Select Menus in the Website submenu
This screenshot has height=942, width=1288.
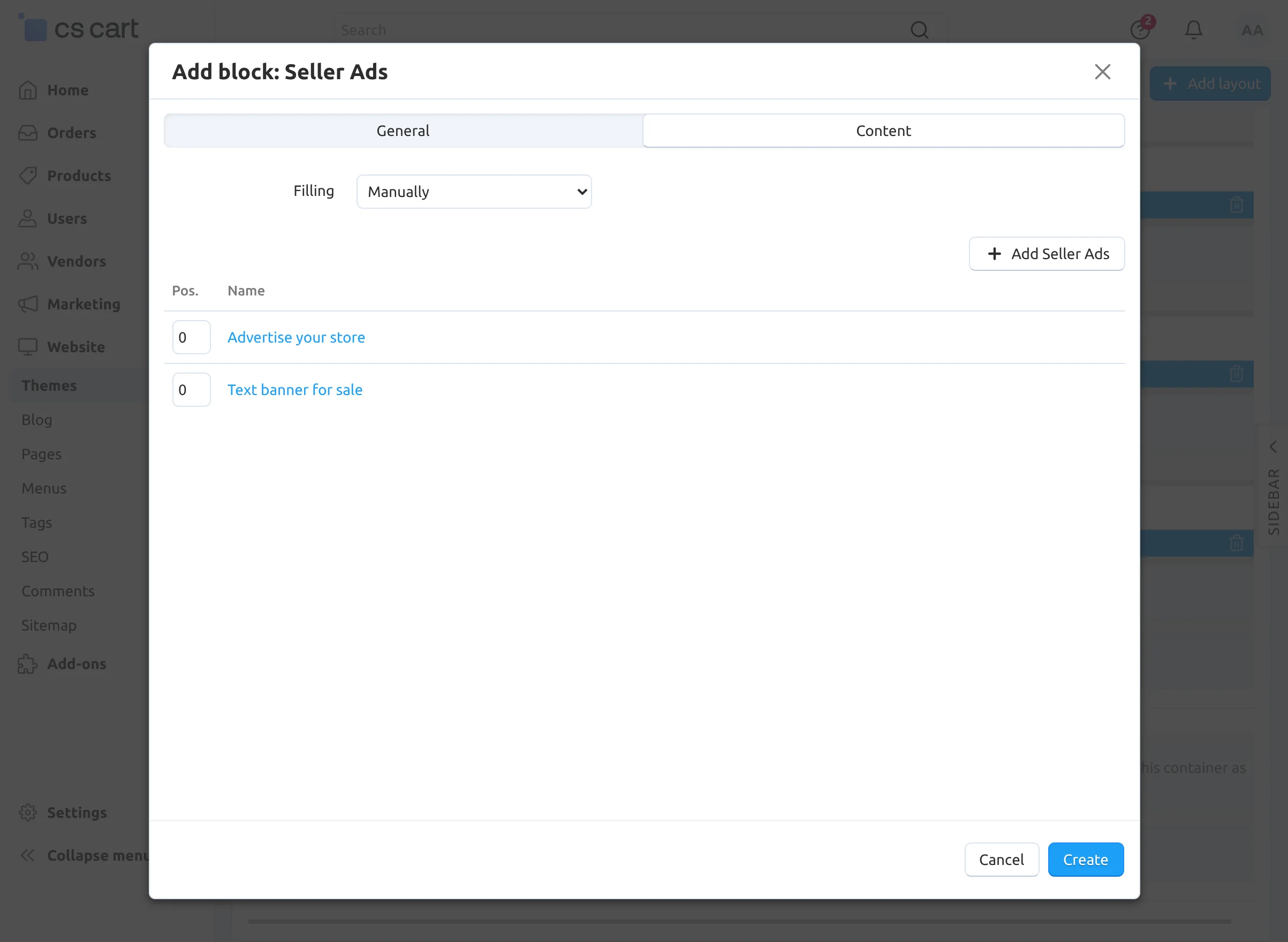(x=44, y=488)
